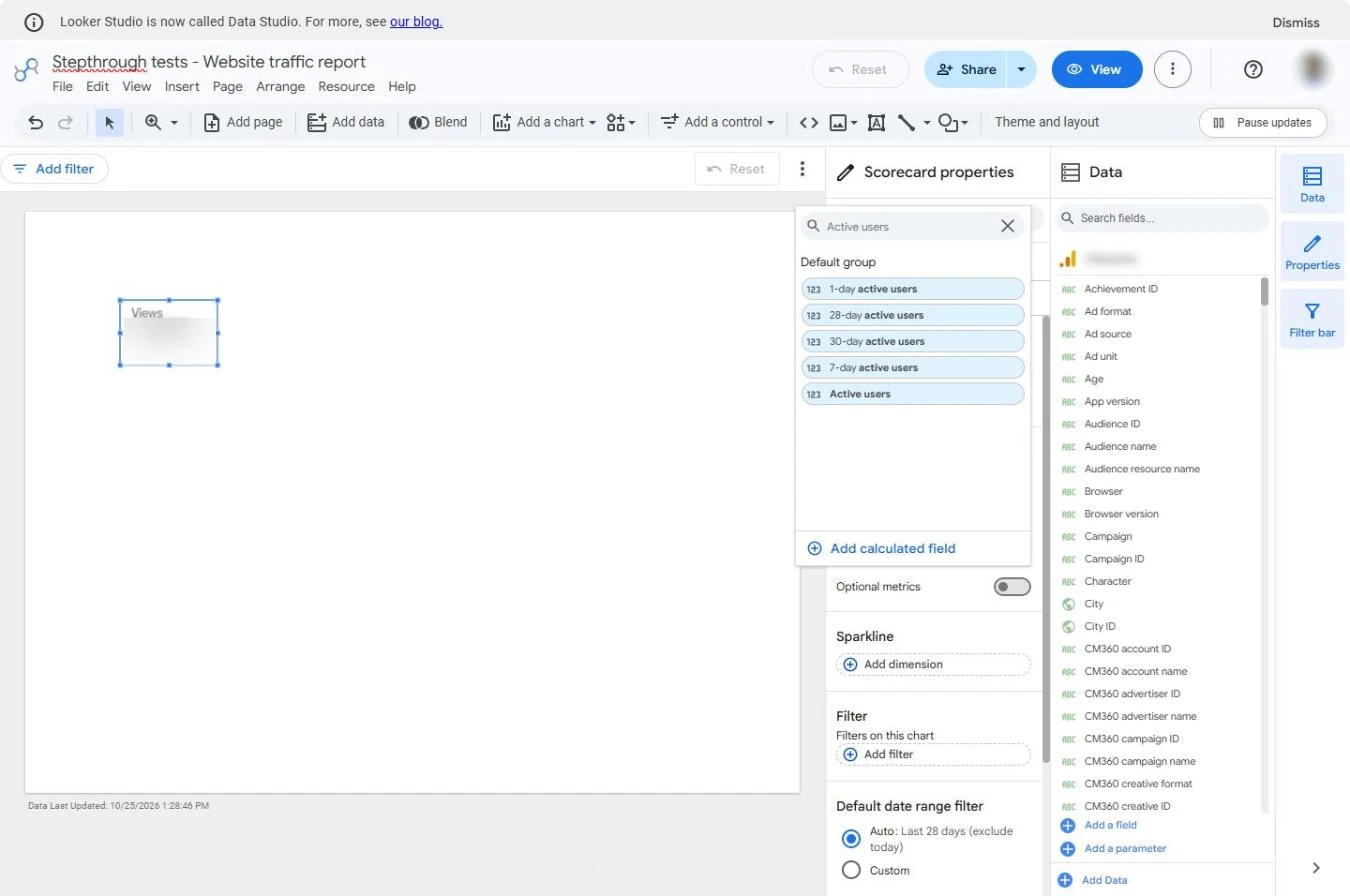Insert a URL embed with the code icon

coord(809,122)
